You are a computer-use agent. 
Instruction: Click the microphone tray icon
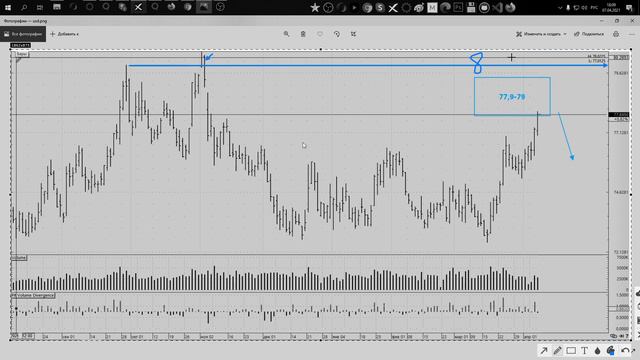click(x=568, y=8)
